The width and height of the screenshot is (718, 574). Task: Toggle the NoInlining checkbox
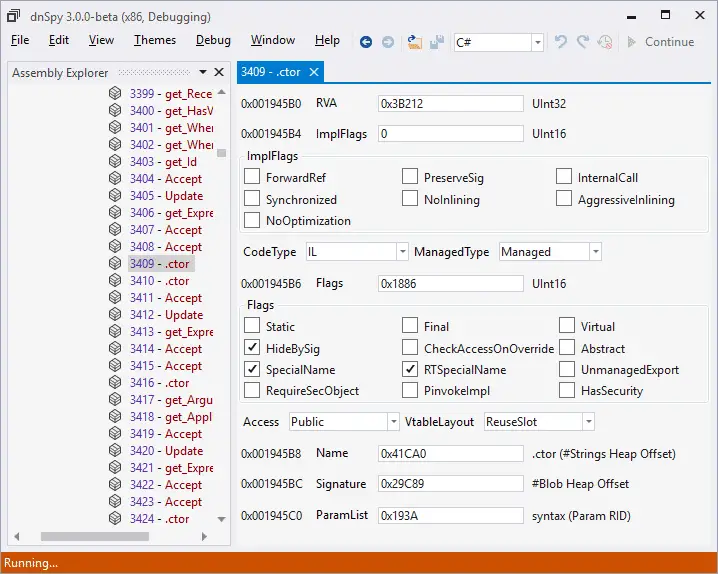pos(410,199)
